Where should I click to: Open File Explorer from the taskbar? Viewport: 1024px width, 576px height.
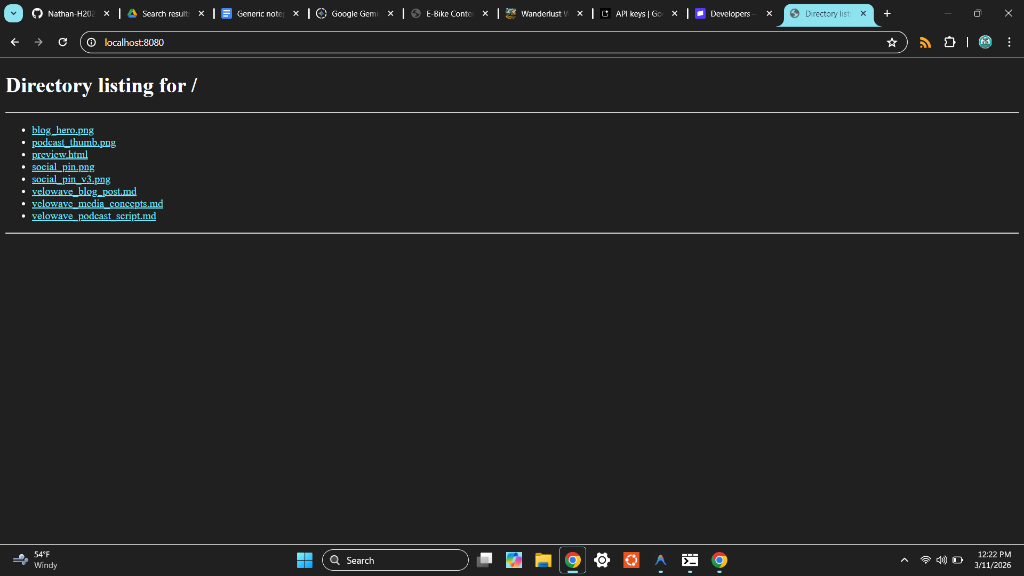pyautogui.click(x=543, y=560)
